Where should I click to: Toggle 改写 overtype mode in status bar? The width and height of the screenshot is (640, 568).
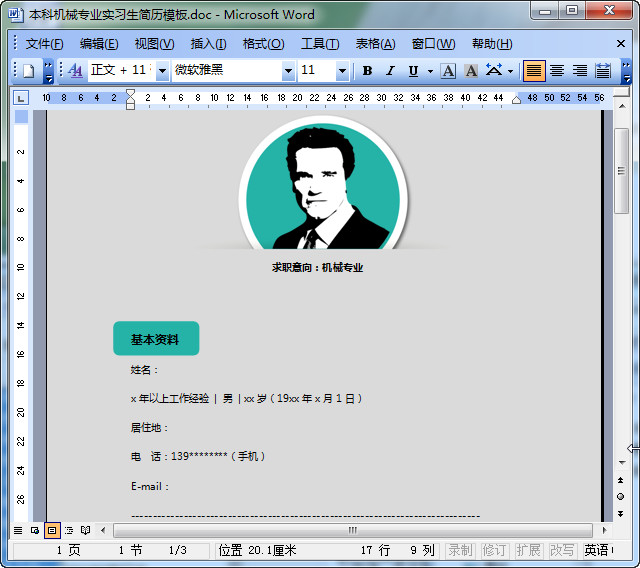pyautogui.click(x=562, y=550)
